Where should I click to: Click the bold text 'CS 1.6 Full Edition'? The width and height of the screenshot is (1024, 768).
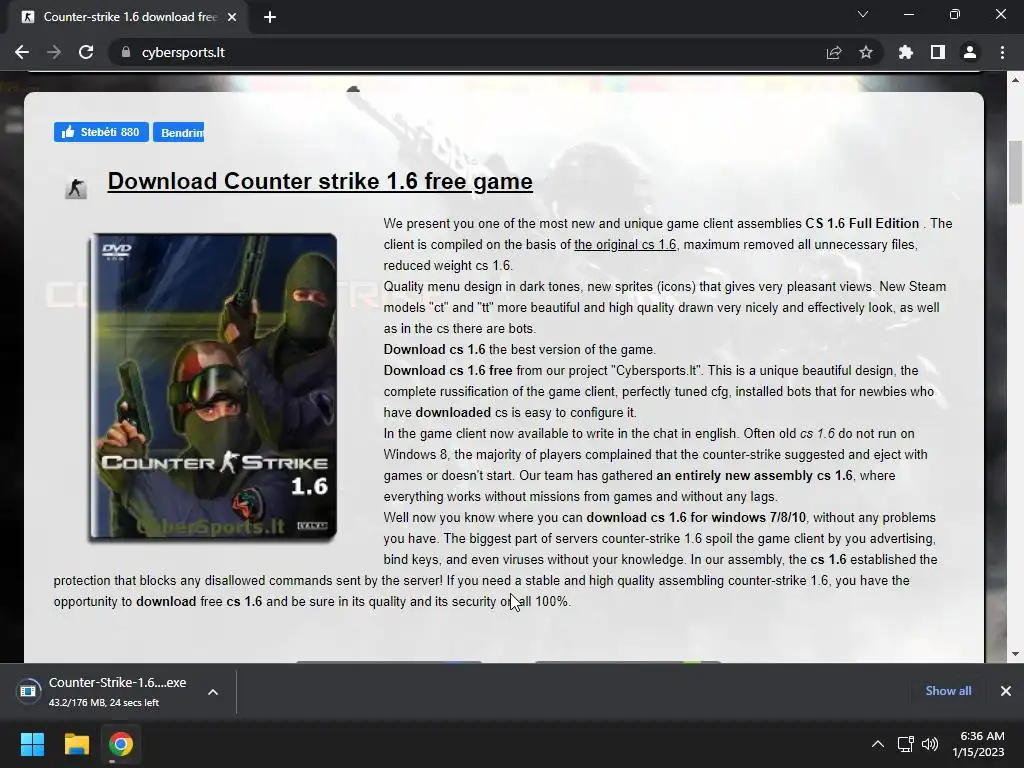tap(862, 223)
